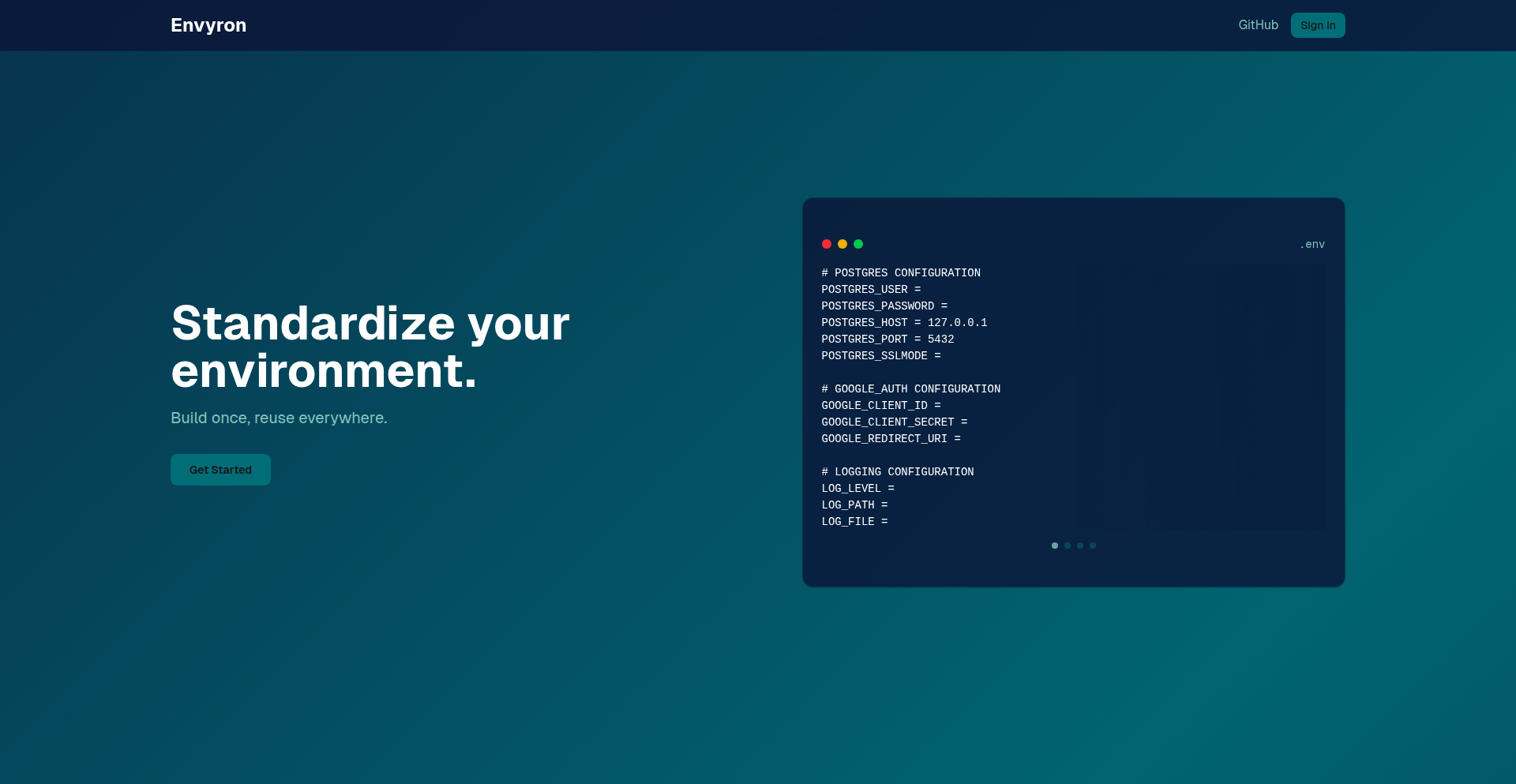Screen dimensions: 1516x784
Task: Click the GOOGLE_REDIRECT_URI line
Action: (x=891, y=439)
